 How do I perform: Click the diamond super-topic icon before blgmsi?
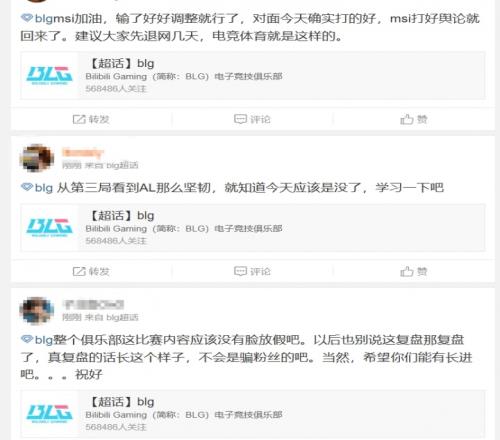[27, 18]
